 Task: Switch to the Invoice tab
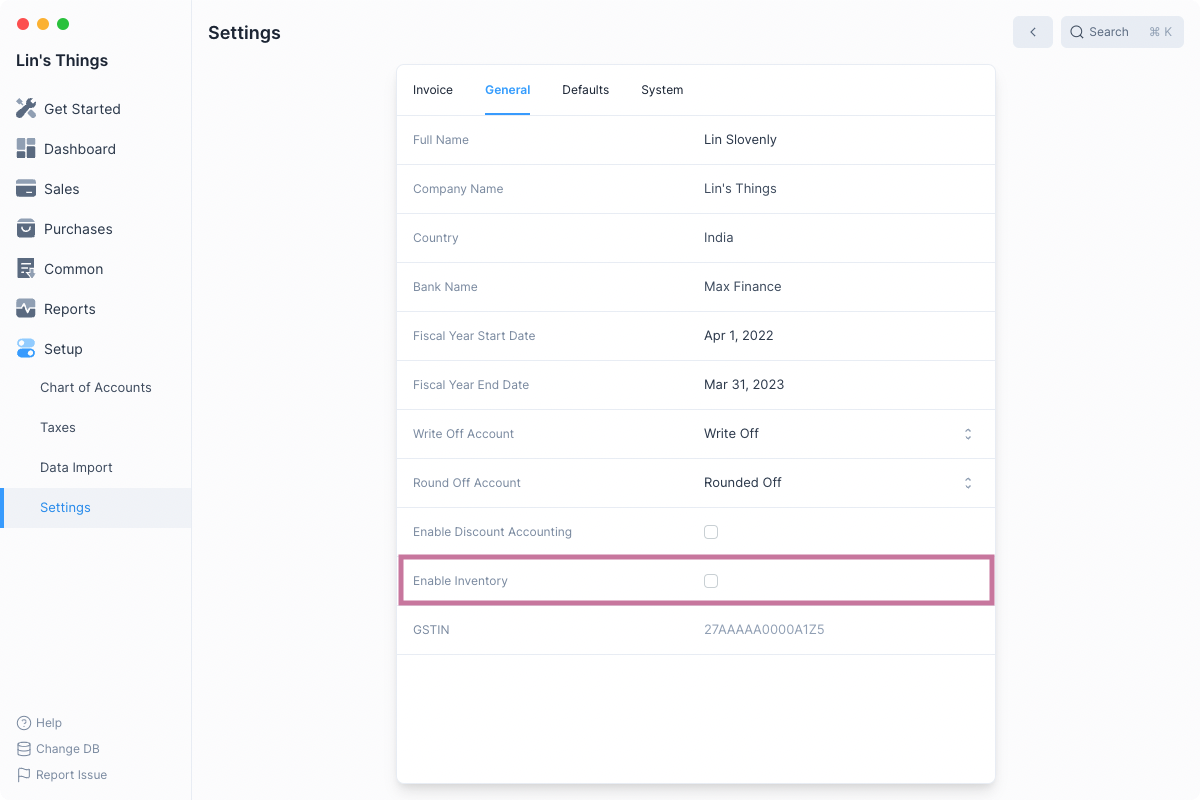[x=433, y=90]
